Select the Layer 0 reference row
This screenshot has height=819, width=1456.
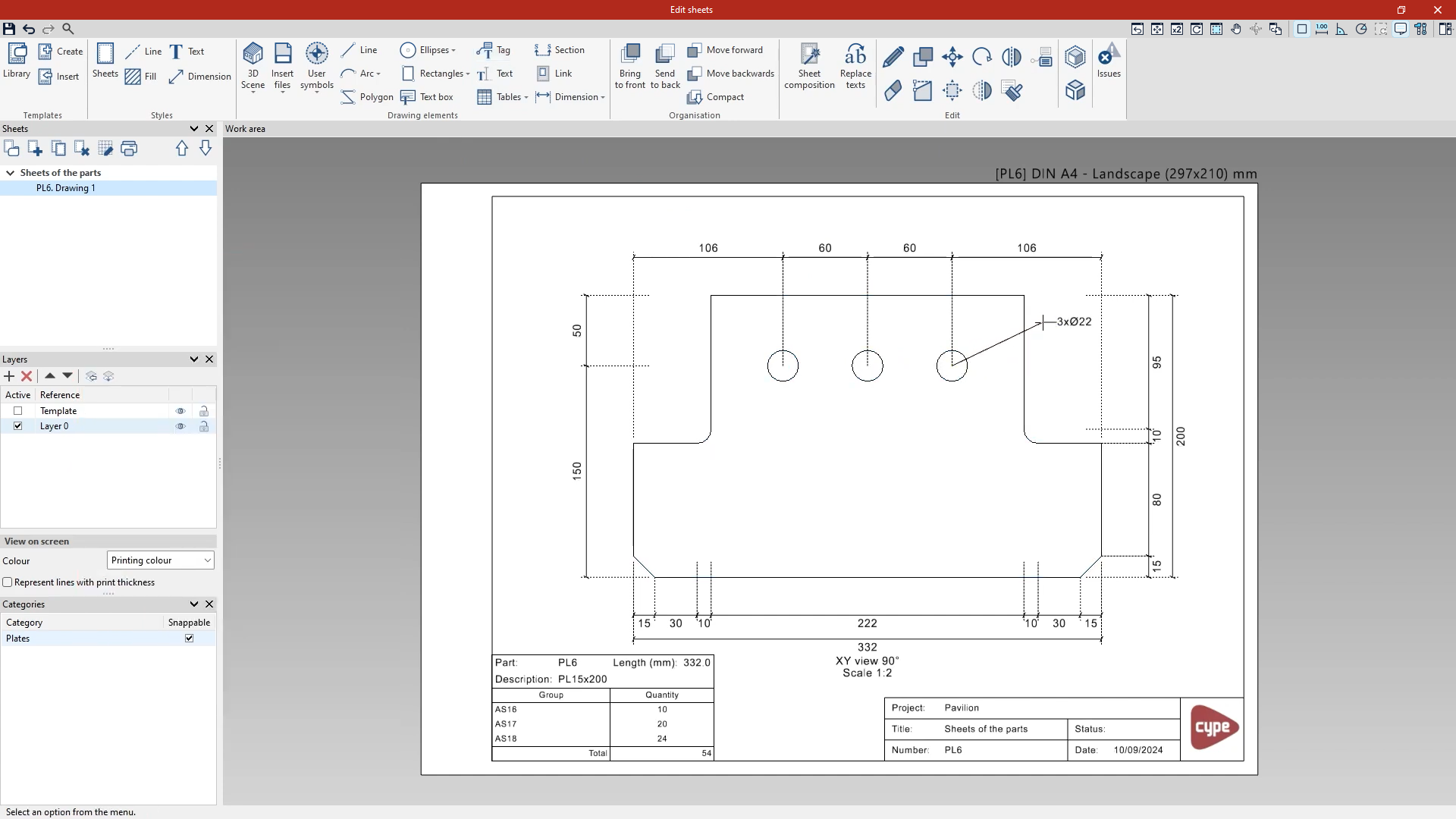pos(108,426)
